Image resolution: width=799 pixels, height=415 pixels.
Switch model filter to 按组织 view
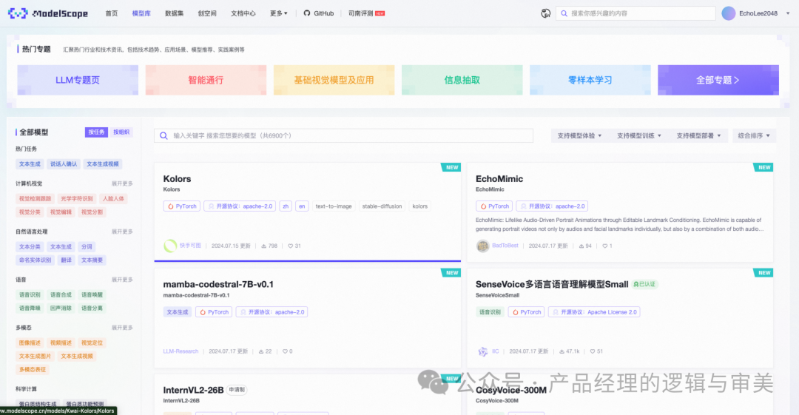click(x=121, y=132)
